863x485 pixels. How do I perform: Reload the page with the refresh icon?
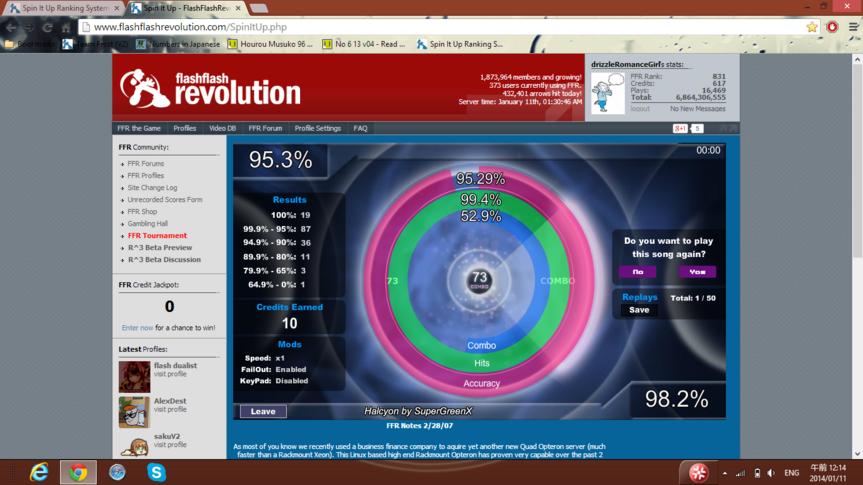(x=48, y=27)
